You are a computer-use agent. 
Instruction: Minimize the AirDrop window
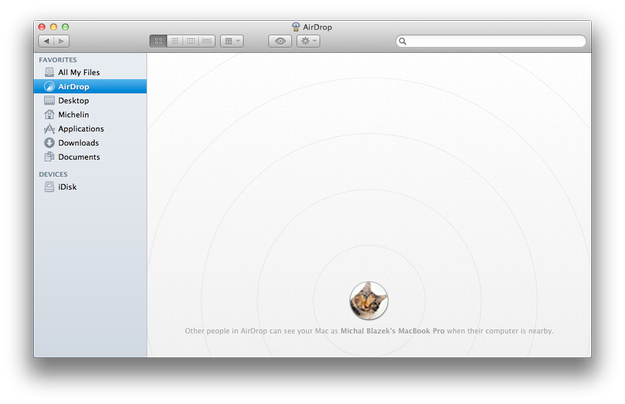pyautogui.click(x=53, y=27)
